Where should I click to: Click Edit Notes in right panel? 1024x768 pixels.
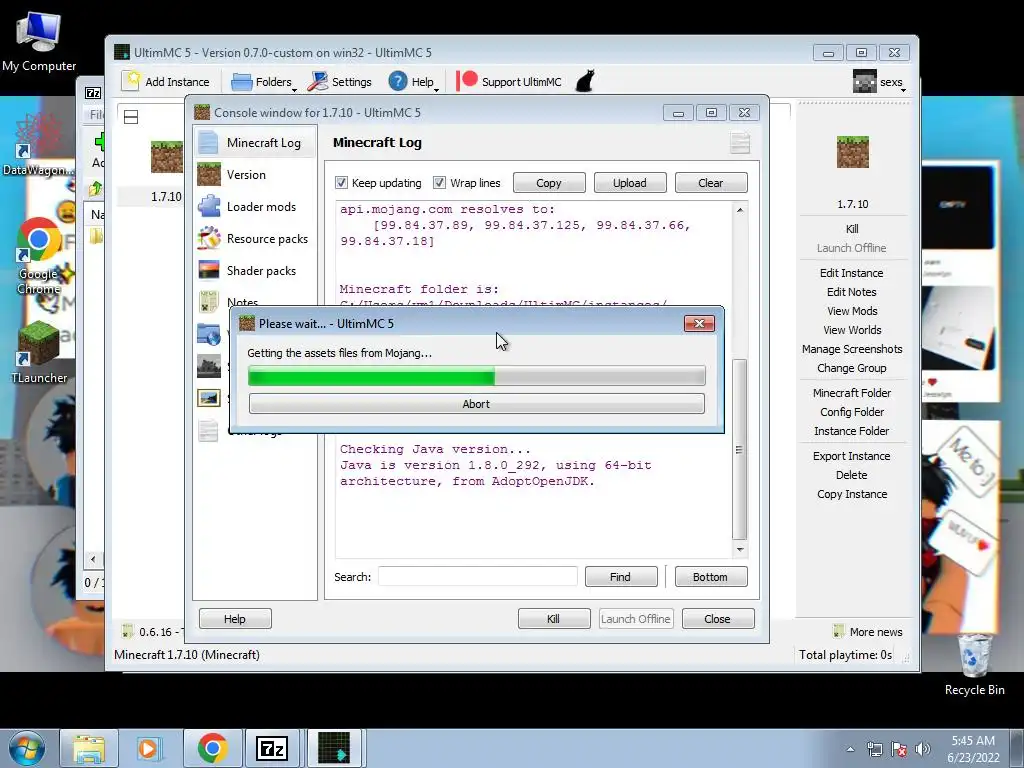click(x=852, y=292)
